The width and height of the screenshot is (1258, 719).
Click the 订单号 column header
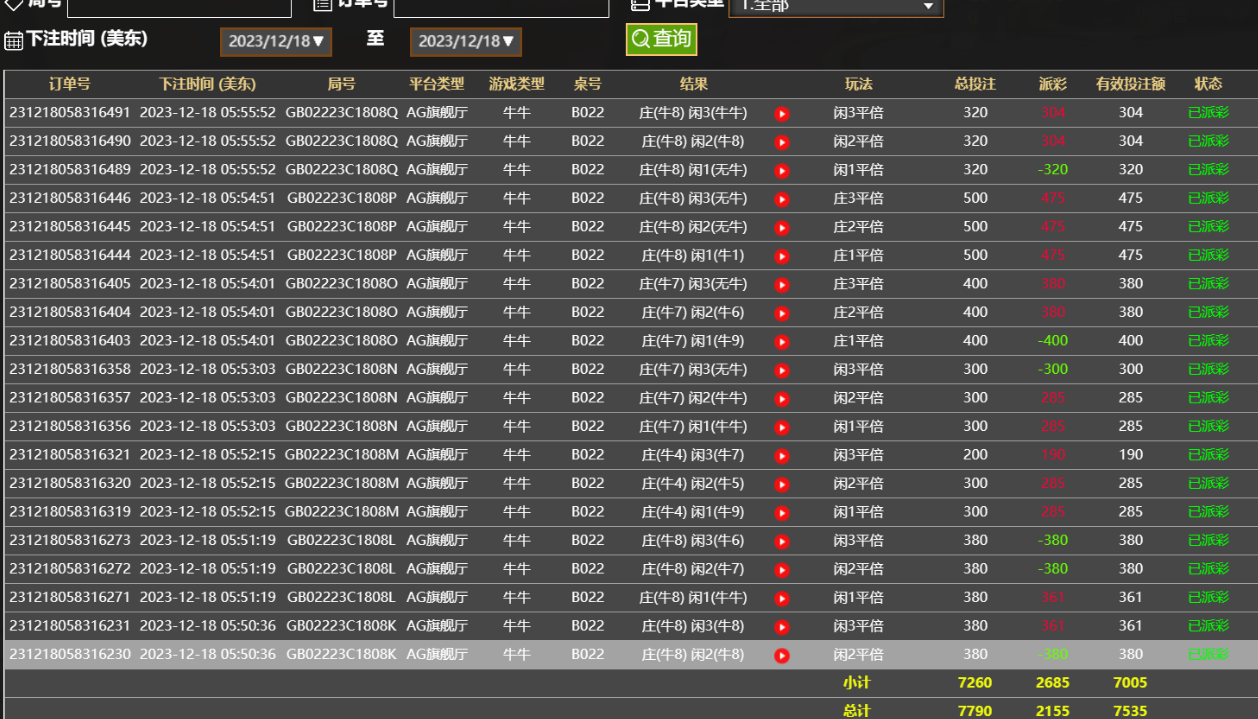tap(70, 84)
